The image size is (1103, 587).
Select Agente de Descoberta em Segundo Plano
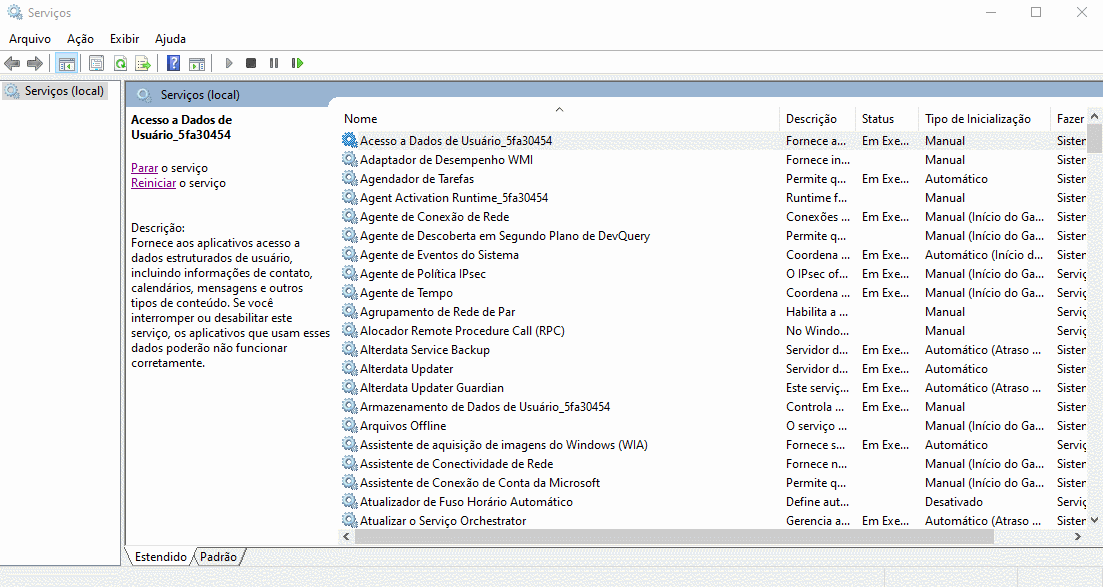(x=505, y=235)
